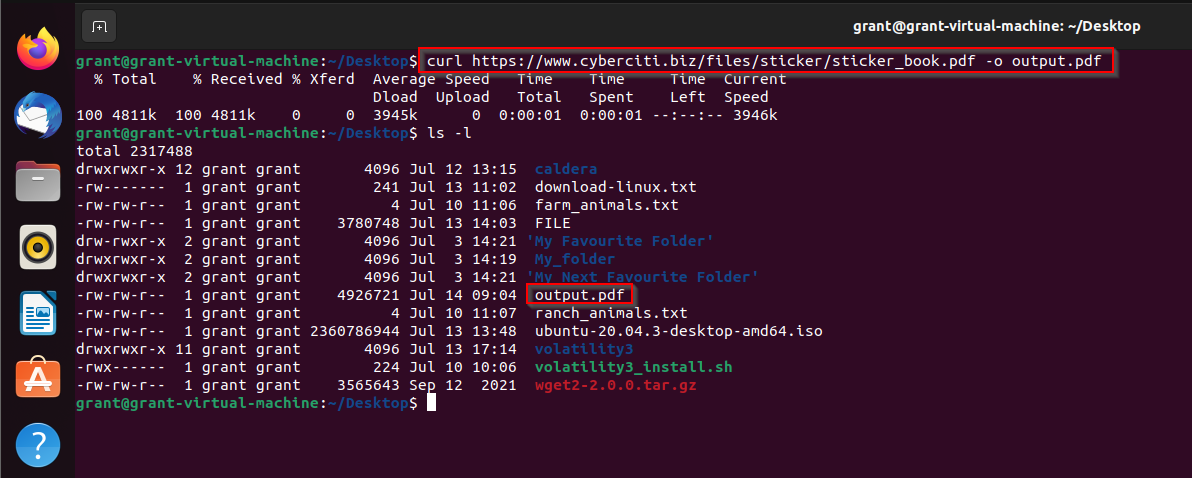Open Firefox from the dock
Viewport: 1192px width, 478px height.
tap(38, 50)
